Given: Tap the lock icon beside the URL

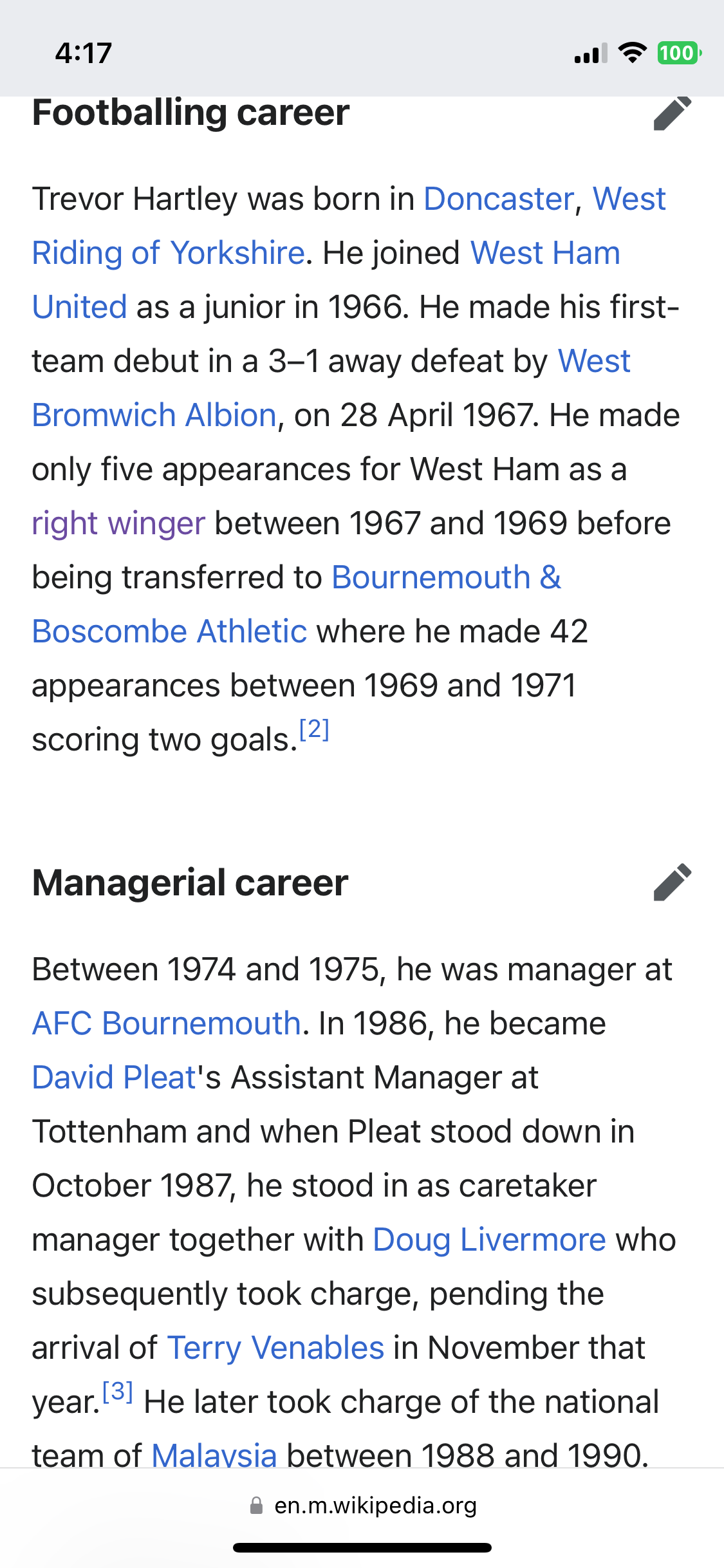Looking at the screenshot, I should coord(256,1506).
